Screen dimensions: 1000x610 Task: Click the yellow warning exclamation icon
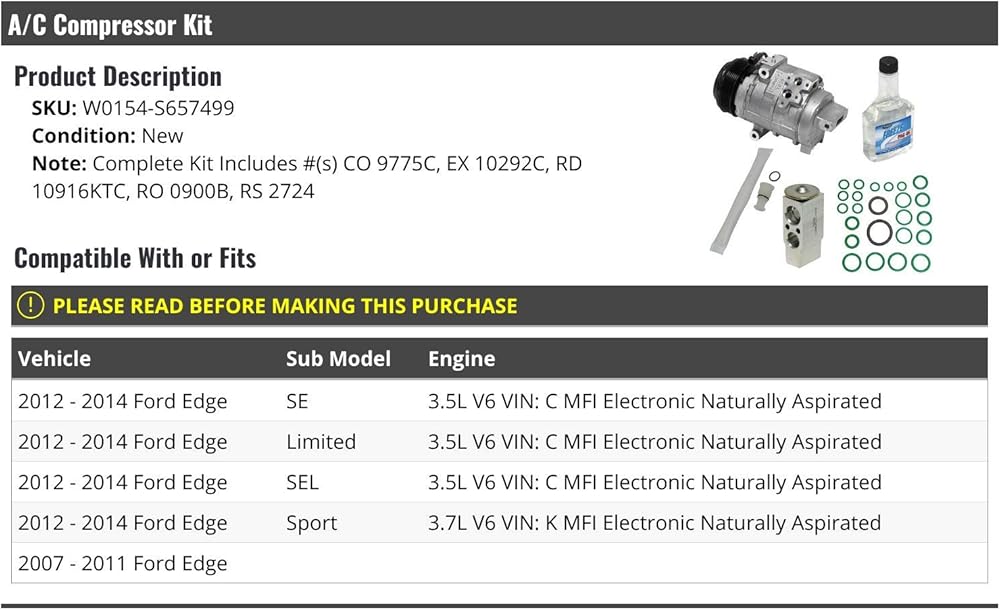31,305
